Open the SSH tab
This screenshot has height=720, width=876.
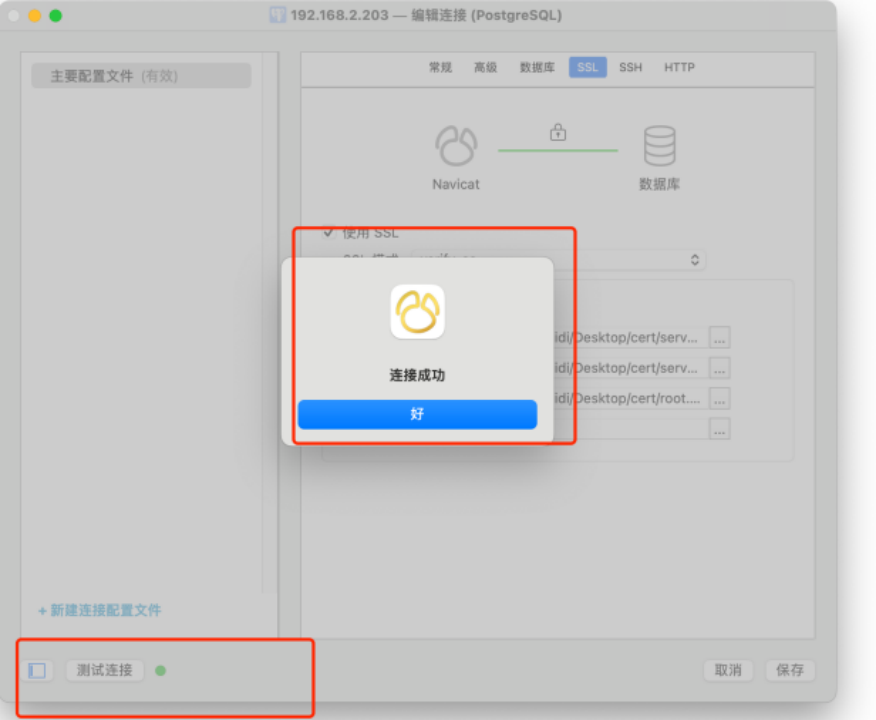point(630,68)
